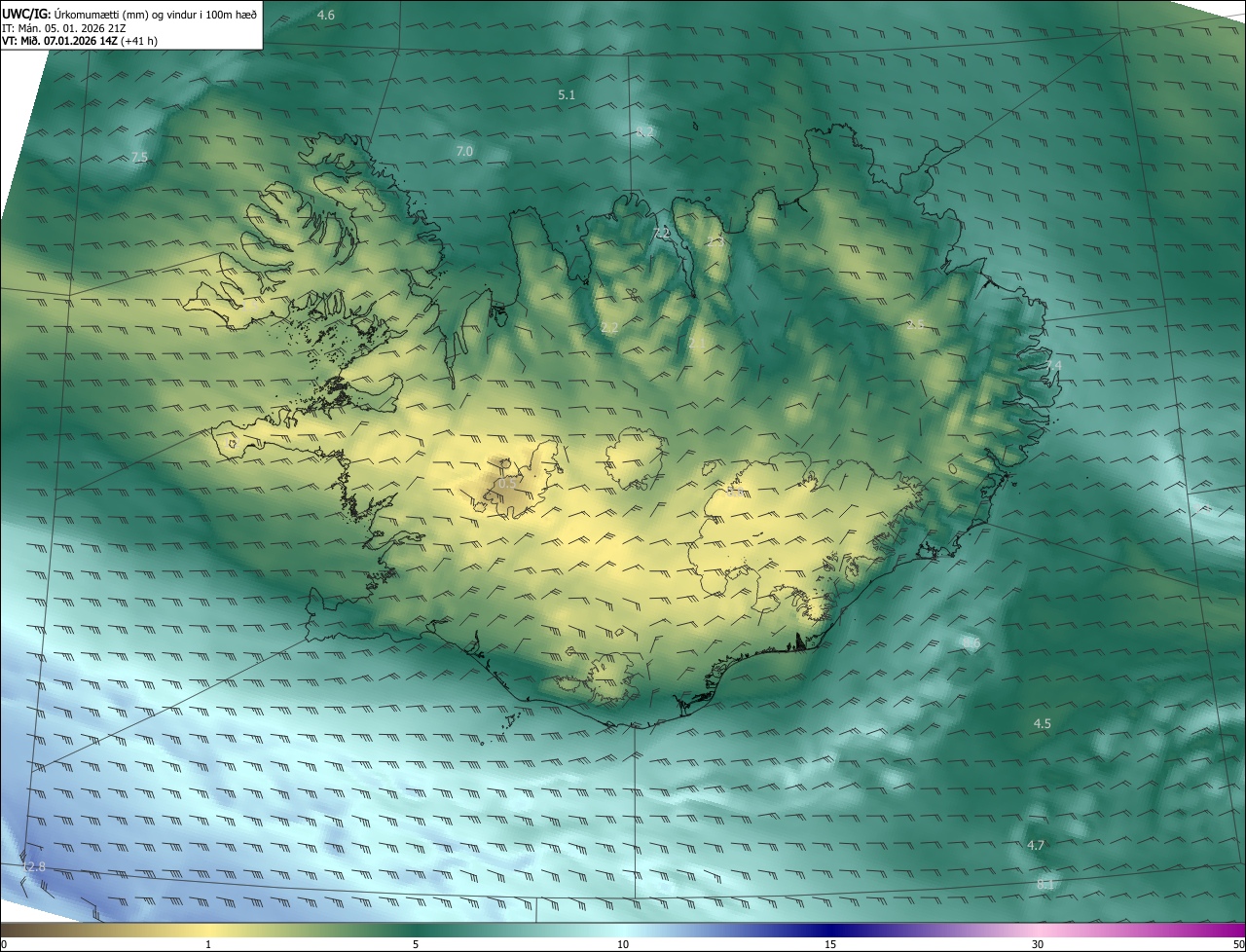Click the 8.2 value label on map

pyautogui.click(x=645, y=131)
